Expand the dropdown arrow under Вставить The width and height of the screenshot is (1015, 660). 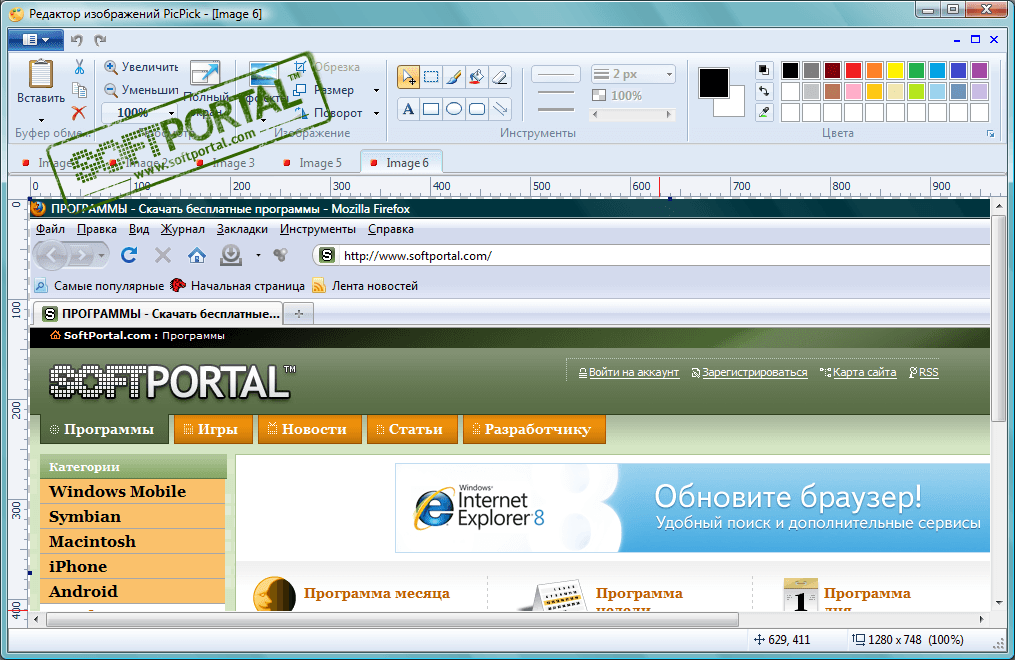point(41,120)
